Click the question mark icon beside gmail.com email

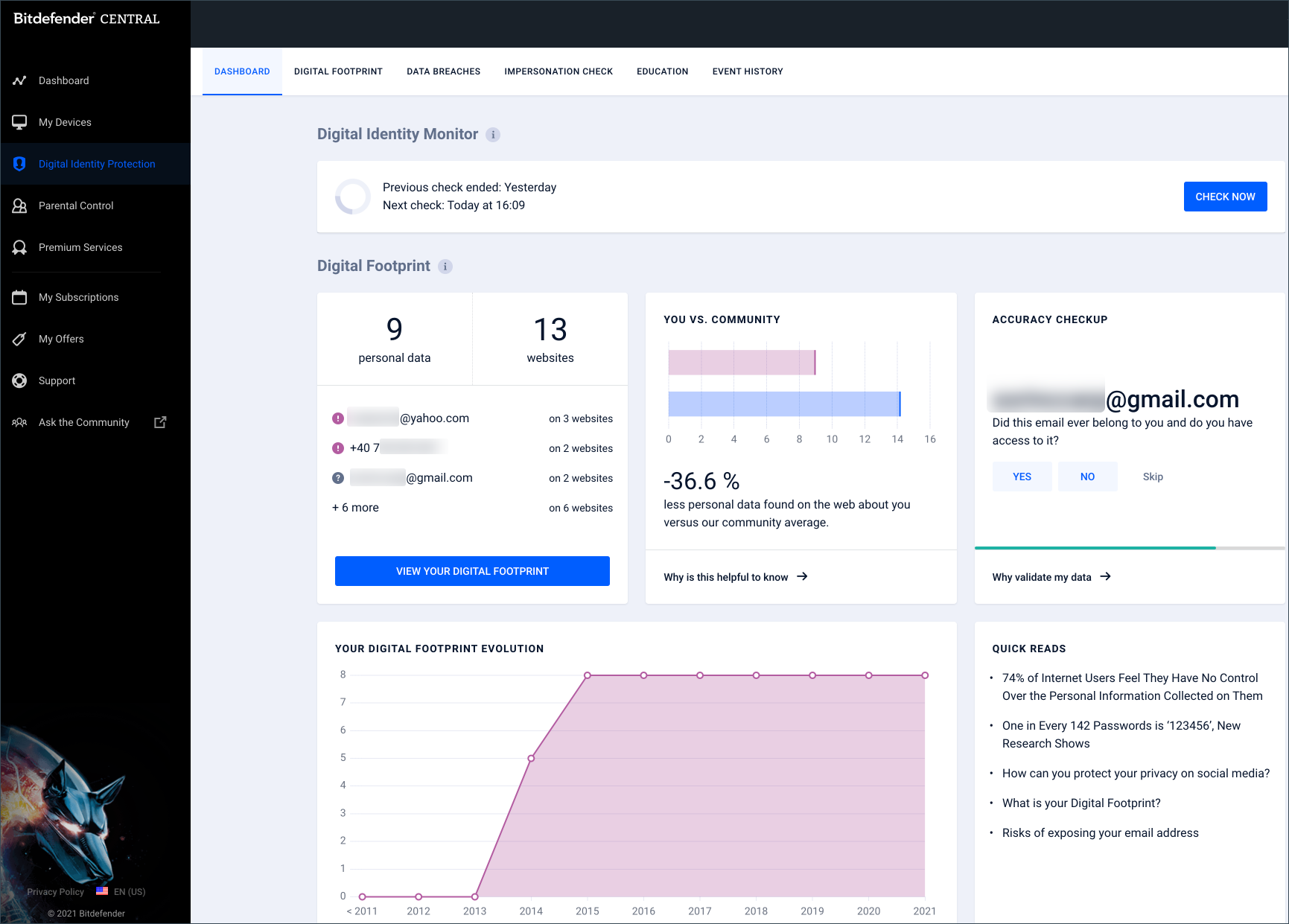pyautogui.click(x=338, y=478)
